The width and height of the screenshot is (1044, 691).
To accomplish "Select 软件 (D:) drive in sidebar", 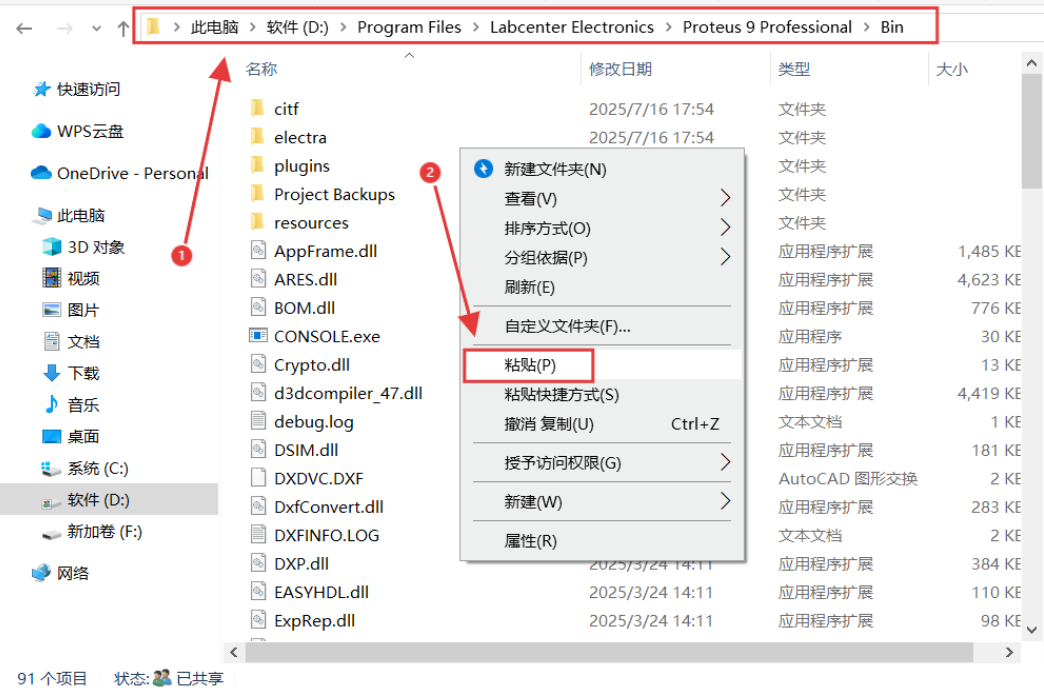I will (x=109, y=499).
